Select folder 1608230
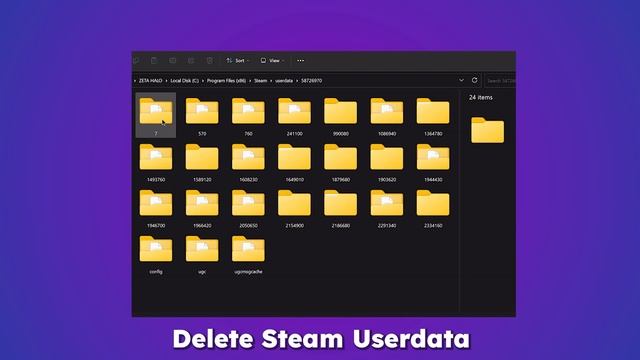 click(x=248, y=162)
